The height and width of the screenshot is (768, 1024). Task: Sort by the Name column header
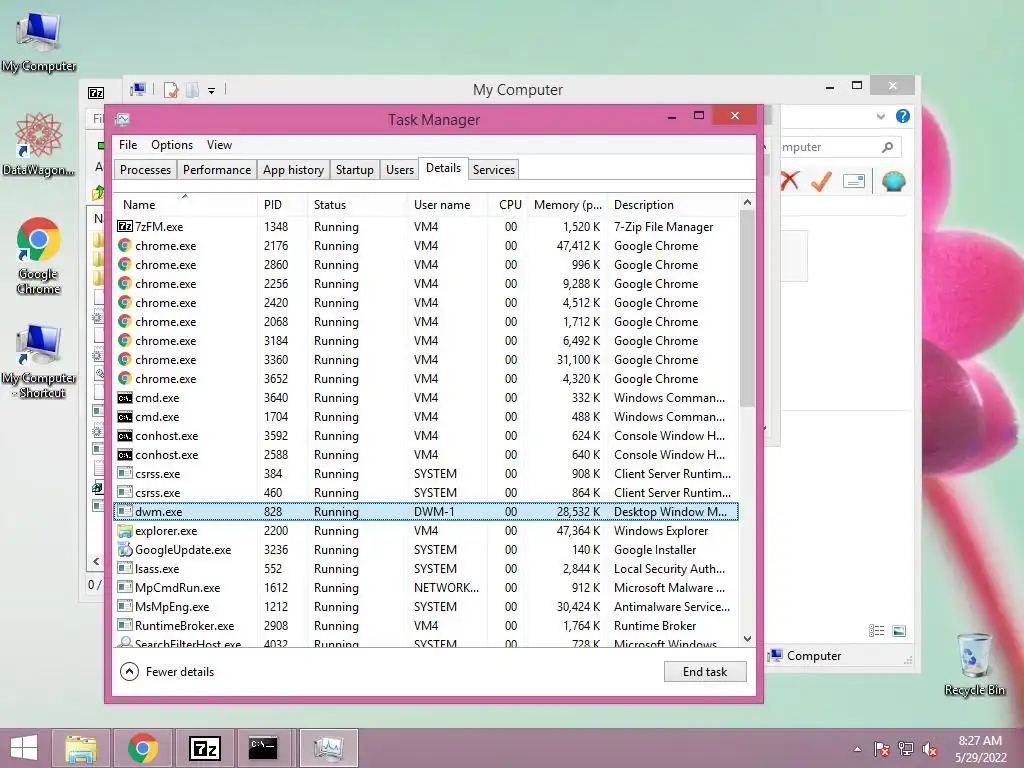[185, 204]
